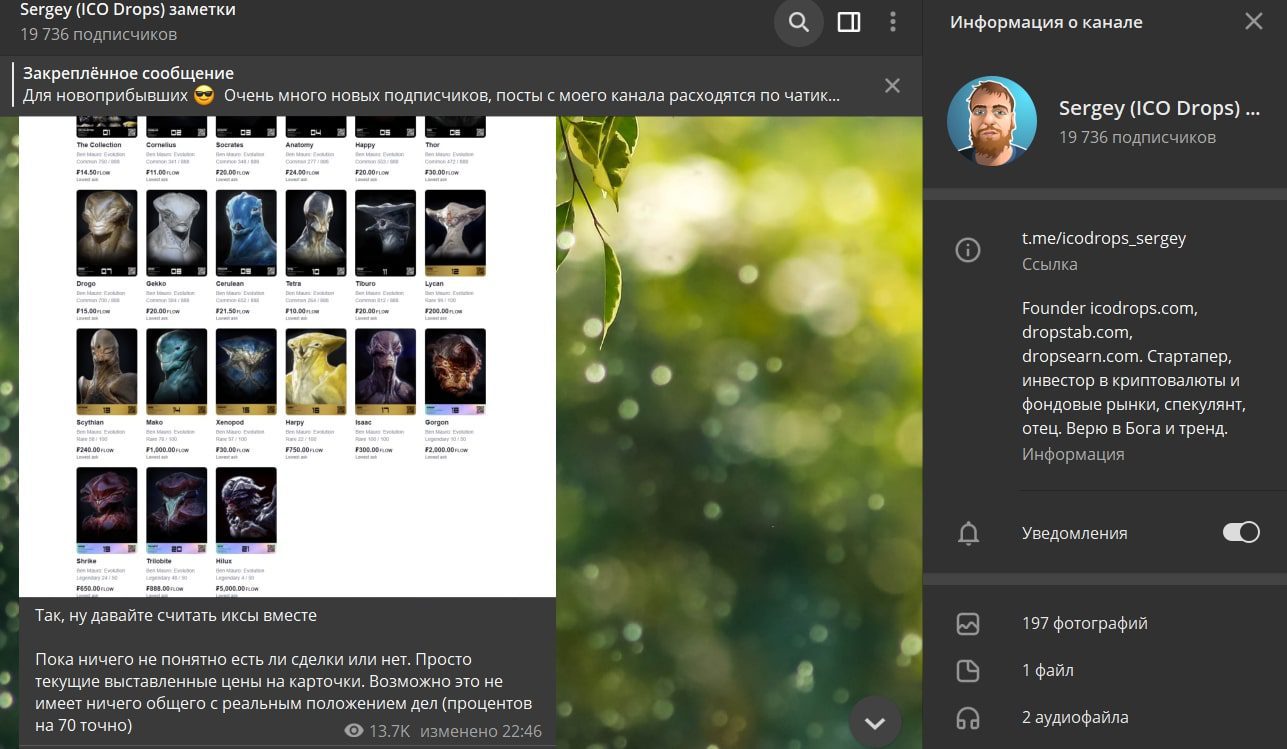
Task: Click the info circle icon beside link
Action: coord(967,251)
